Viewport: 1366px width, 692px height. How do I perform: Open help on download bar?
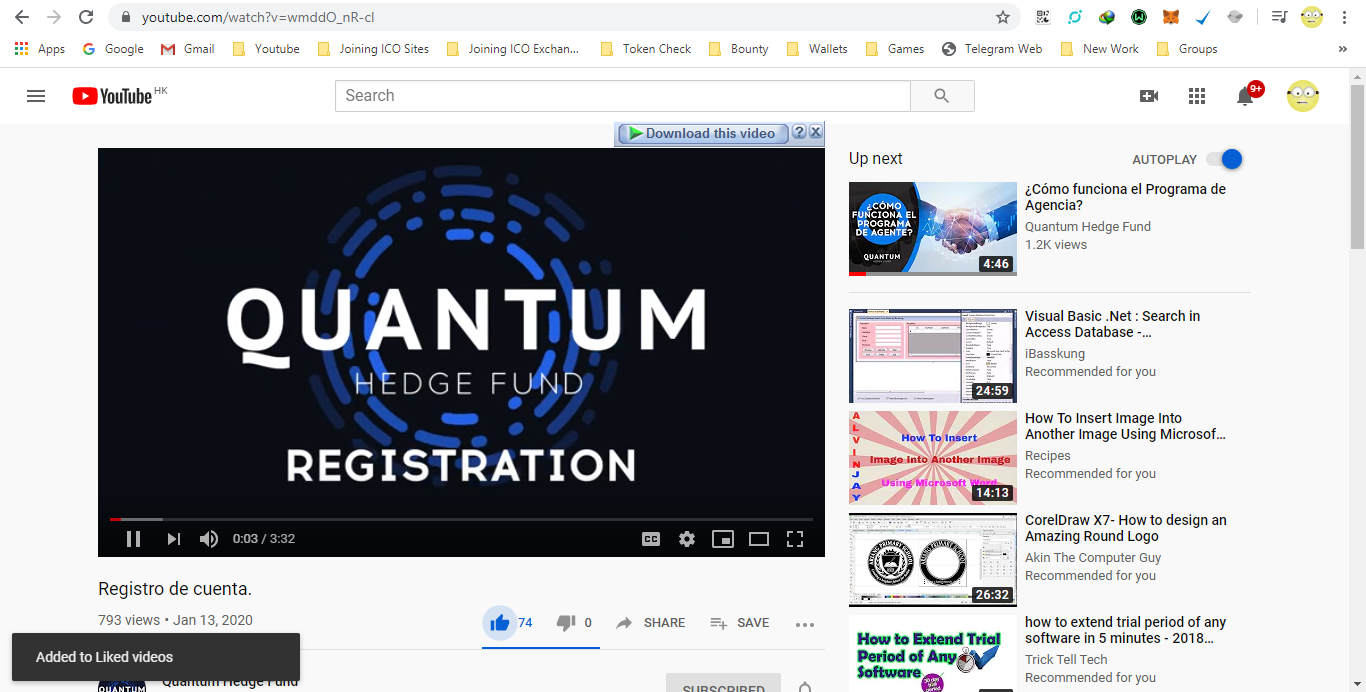tap(799, 132)
